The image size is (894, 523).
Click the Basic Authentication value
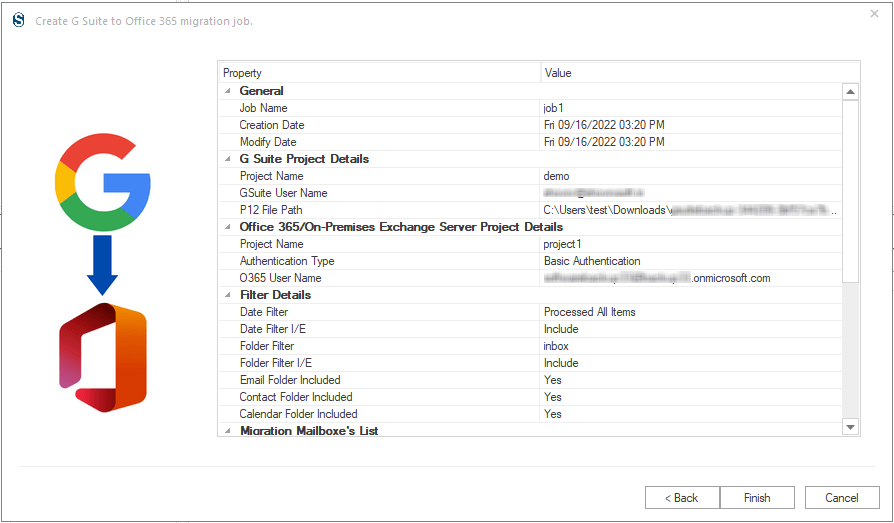coord(690,261)
